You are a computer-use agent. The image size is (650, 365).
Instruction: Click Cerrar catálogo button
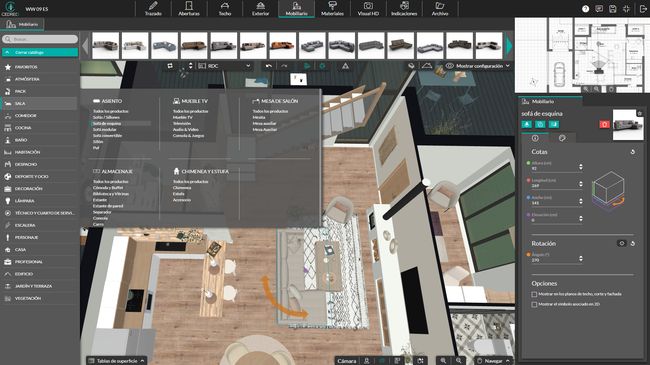[40, 53]
